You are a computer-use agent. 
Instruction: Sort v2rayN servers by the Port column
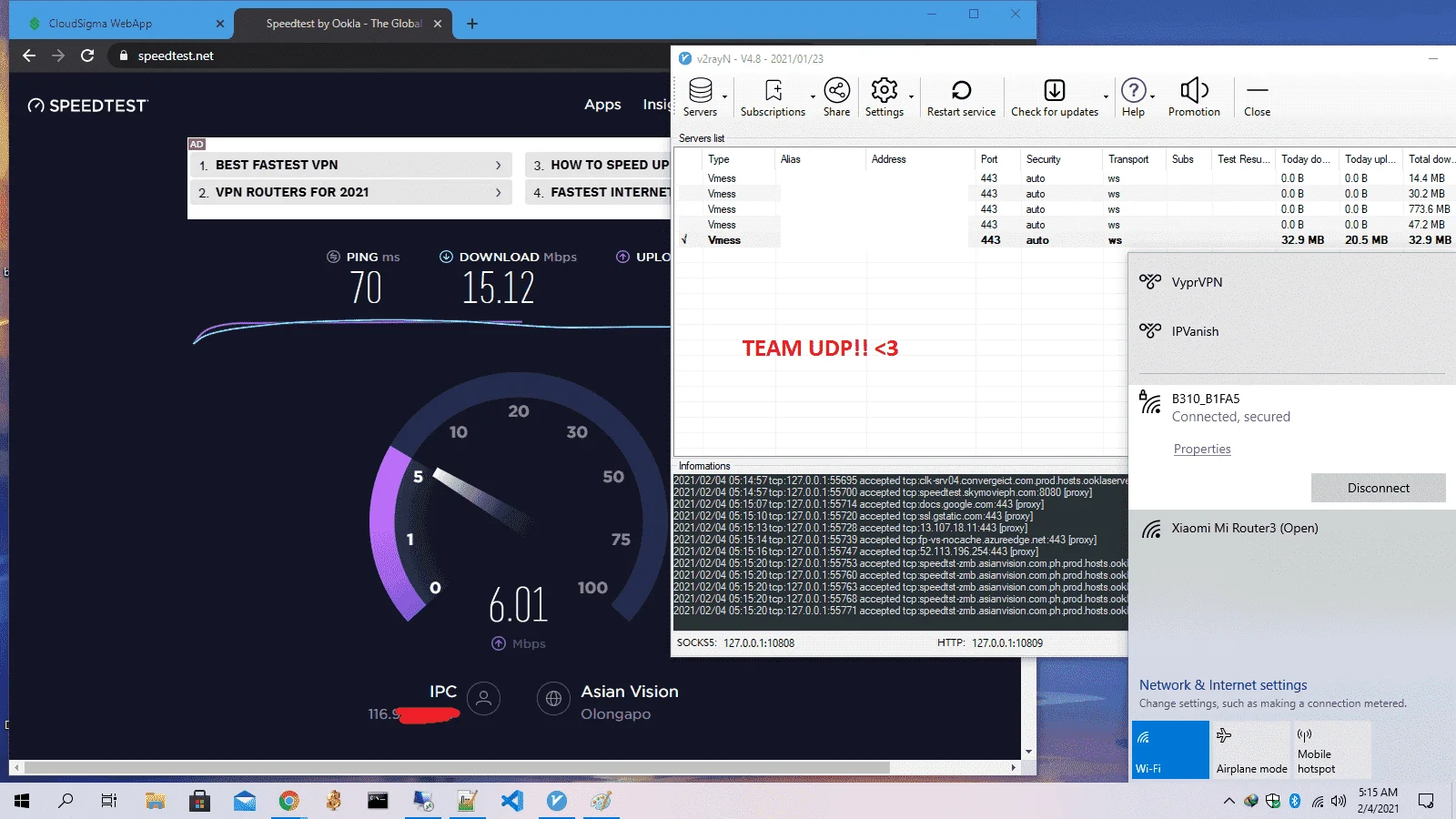tap(997, 159)
